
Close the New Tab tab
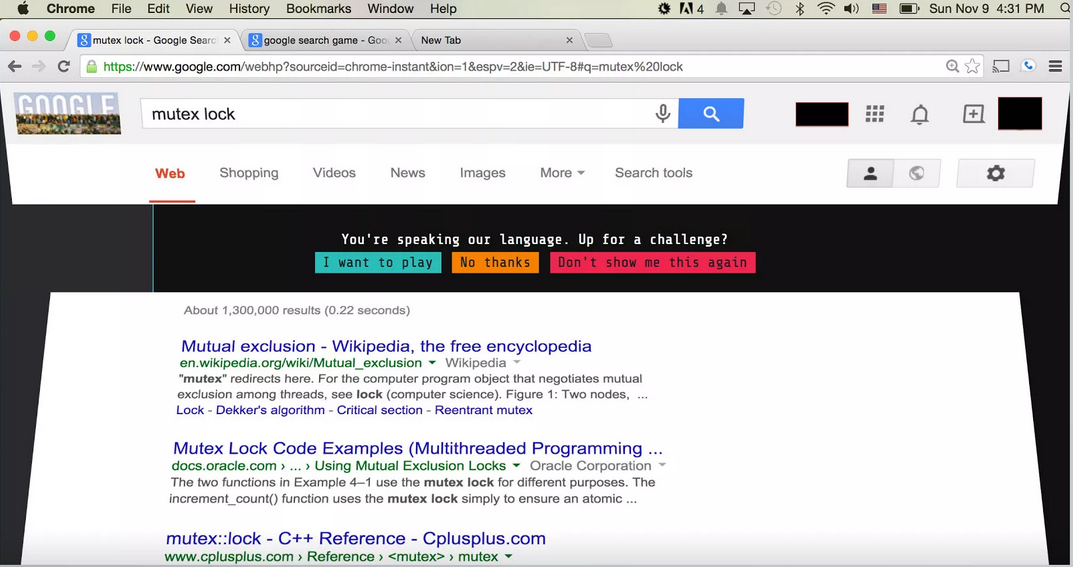pos(569,40)
